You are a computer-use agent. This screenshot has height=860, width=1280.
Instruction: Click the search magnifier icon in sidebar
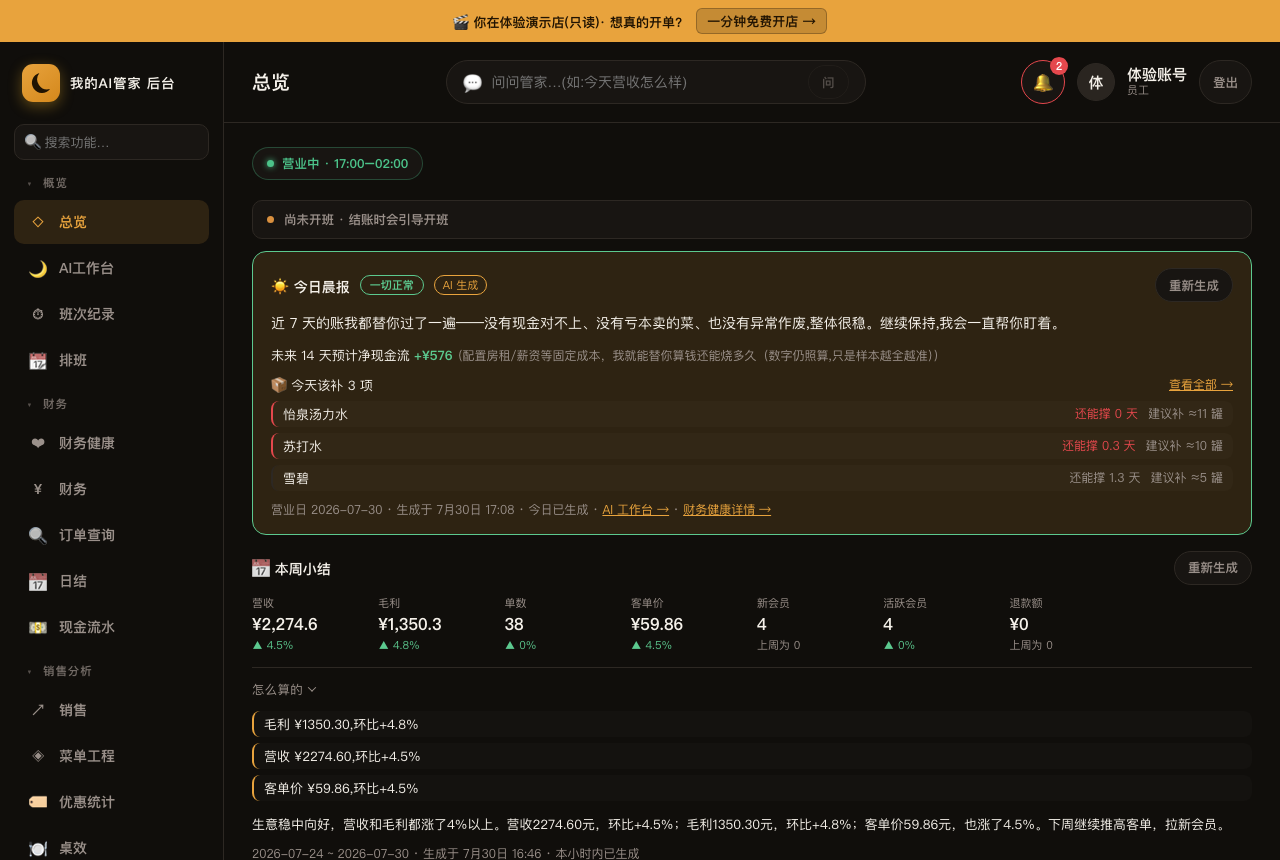click(32, 142)
